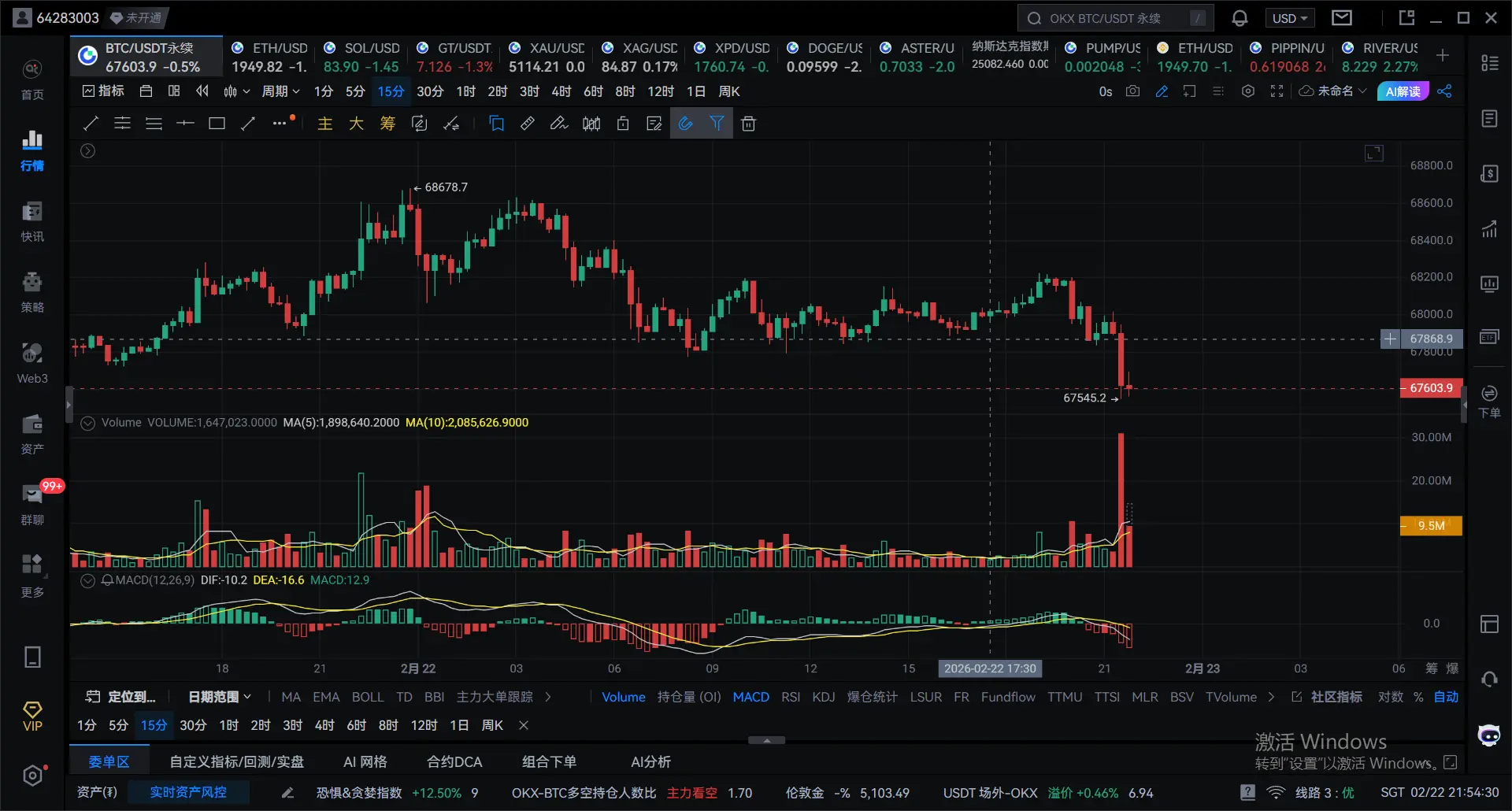The image size is (1512, 811).
Task: Collapse the MACD indicator pane
Action: coord(88,581)
